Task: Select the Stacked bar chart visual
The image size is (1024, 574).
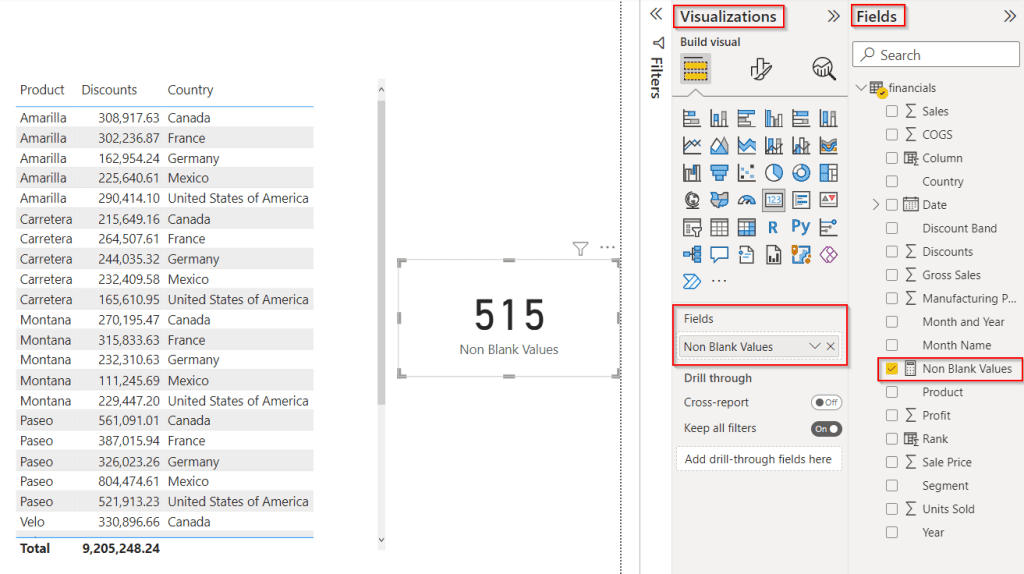Action: pos(692,118)
